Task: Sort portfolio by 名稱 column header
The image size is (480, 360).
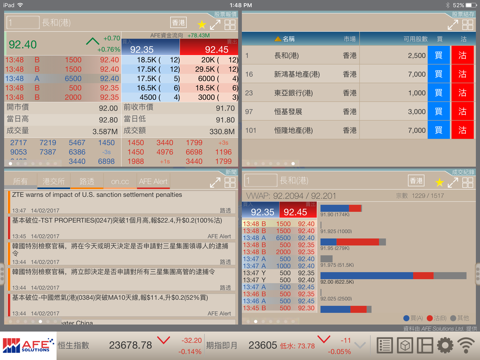Action: tap(285, 39)
